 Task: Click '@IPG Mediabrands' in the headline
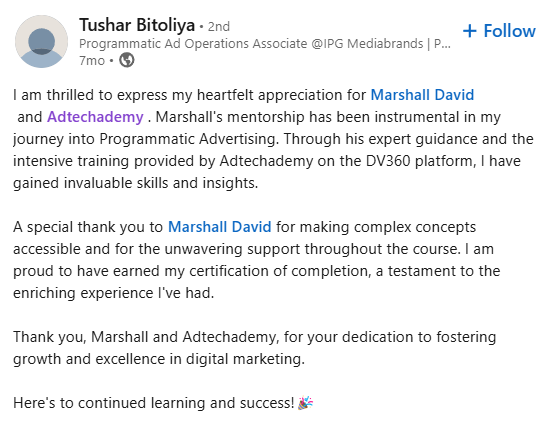pos(367,44)
